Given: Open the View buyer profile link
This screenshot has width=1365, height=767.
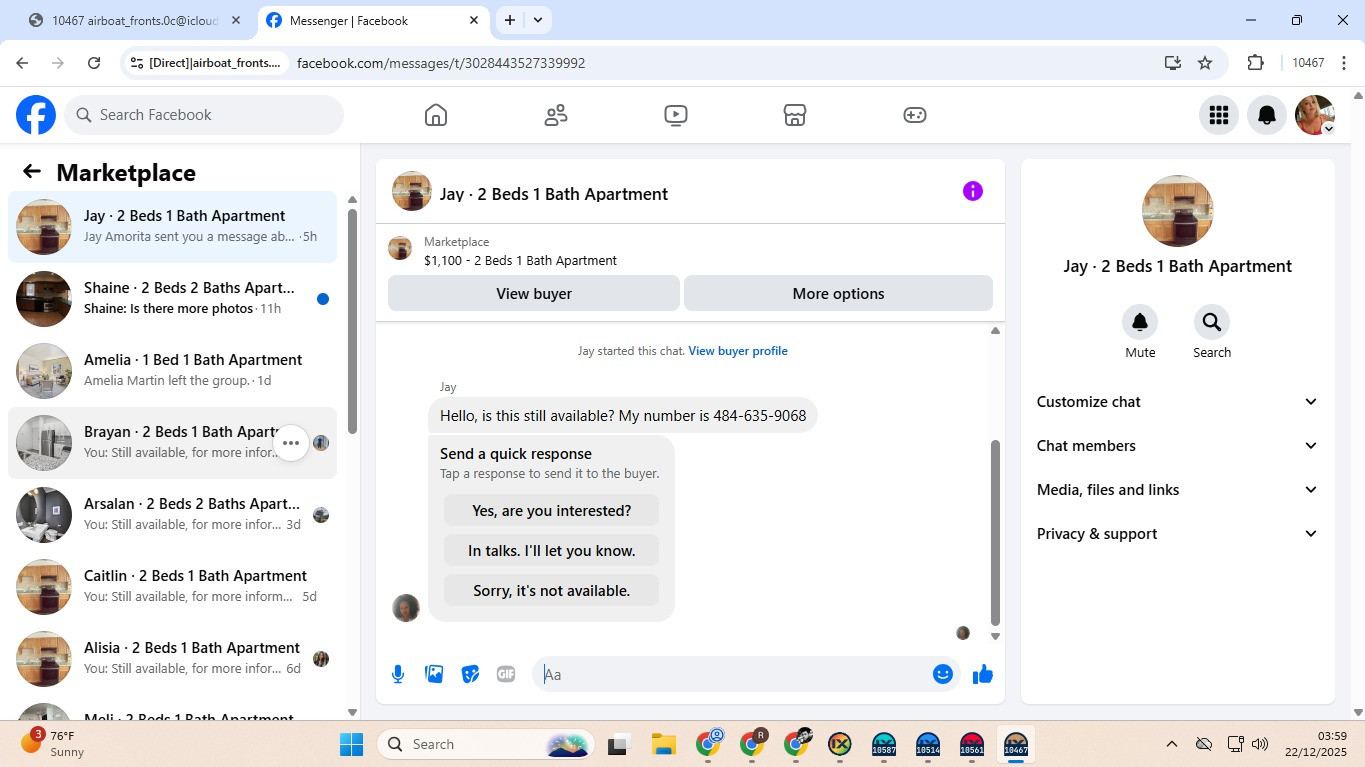Looking at the screenshot, I should pos(738,351).
